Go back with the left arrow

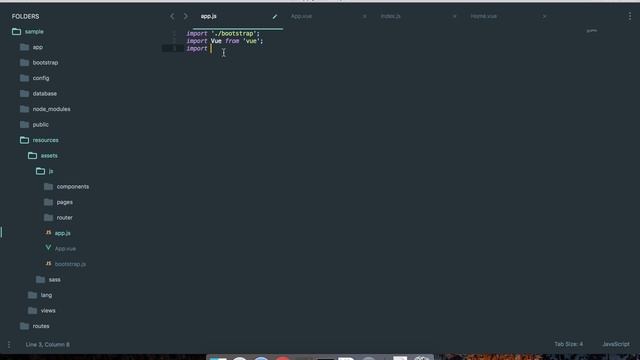[172, 16]
